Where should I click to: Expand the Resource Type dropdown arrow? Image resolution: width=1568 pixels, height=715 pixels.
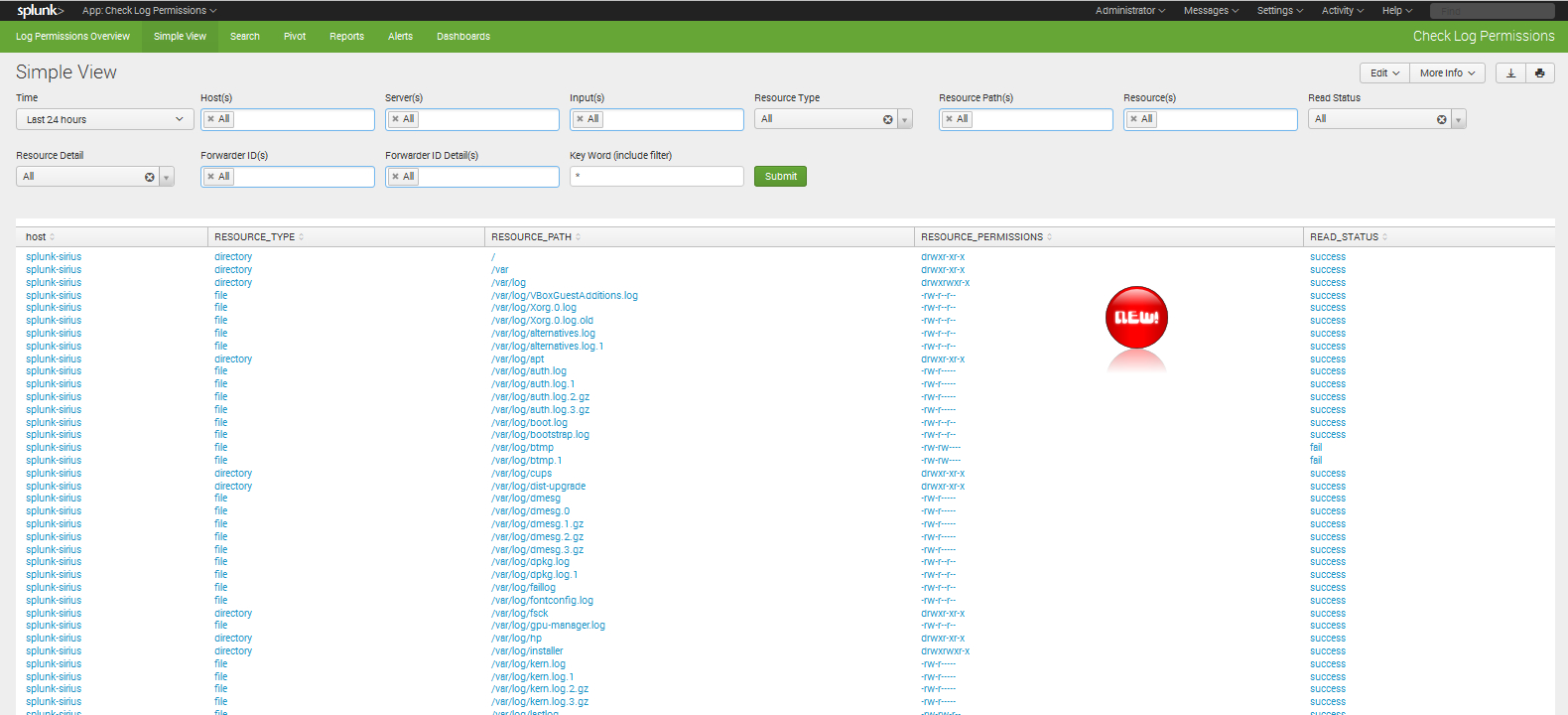point(905,119)
